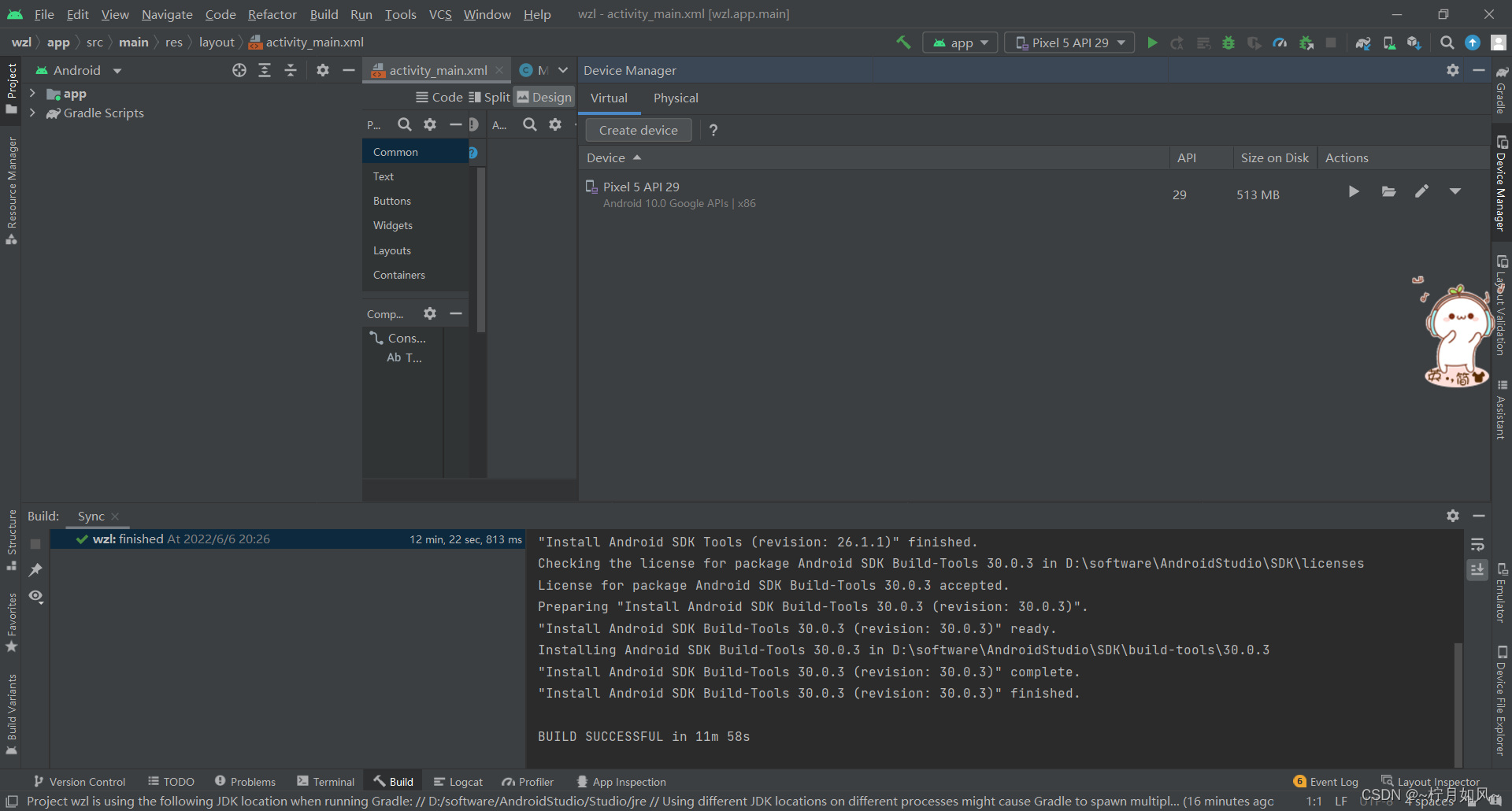The height and width of the screenshot is (811, 1512).
Task: Switch to the Physical devices tab
Action: 676,98
